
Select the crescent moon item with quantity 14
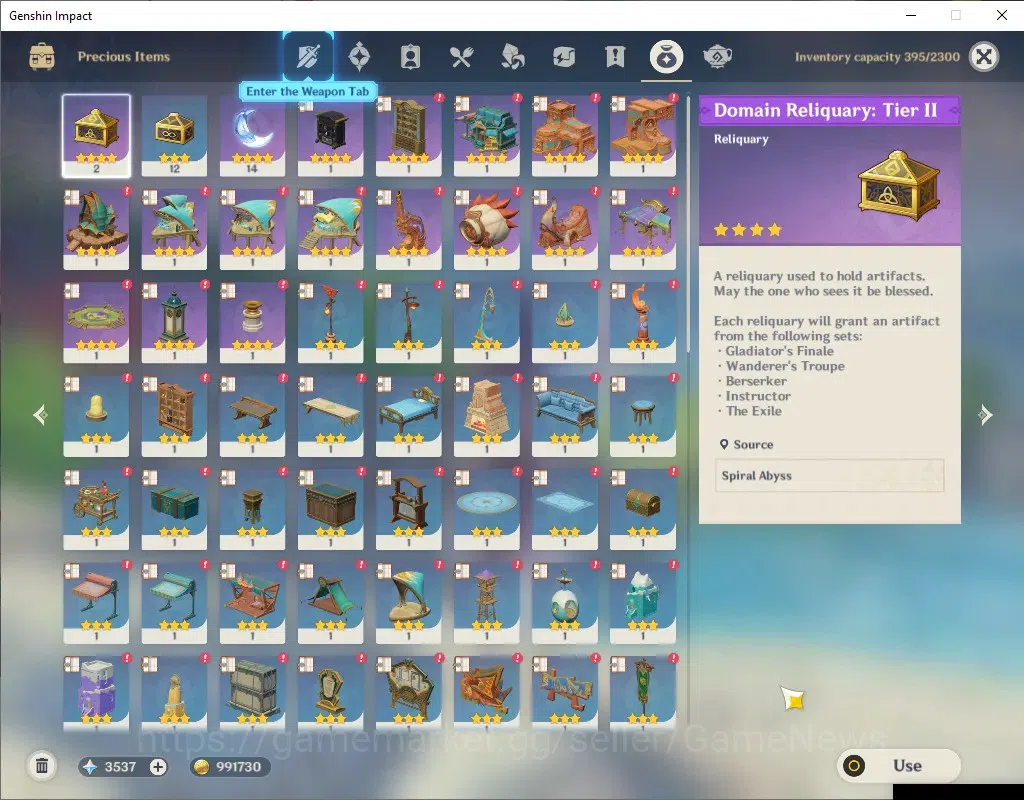pyautogui.click(x=252, y=136)
